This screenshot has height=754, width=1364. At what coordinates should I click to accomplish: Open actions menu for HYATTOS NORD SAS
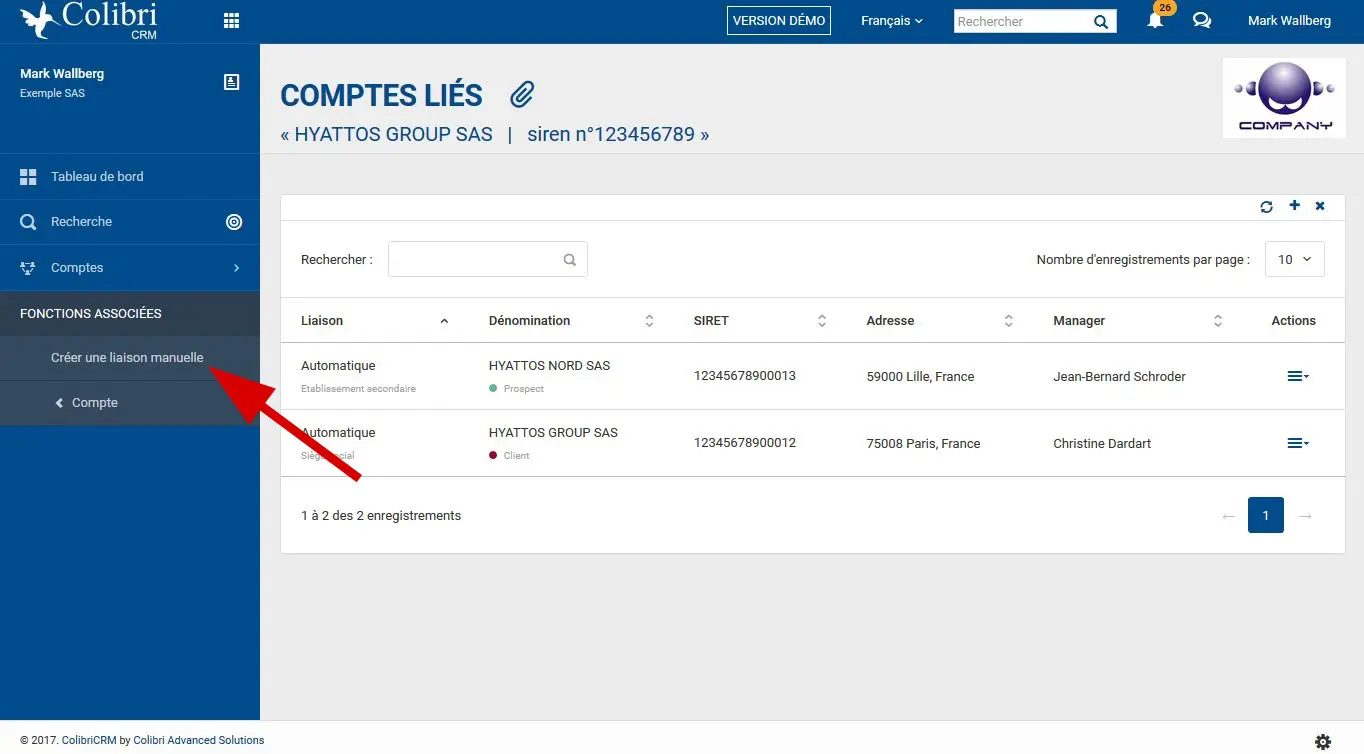(x=1297, y=376)
